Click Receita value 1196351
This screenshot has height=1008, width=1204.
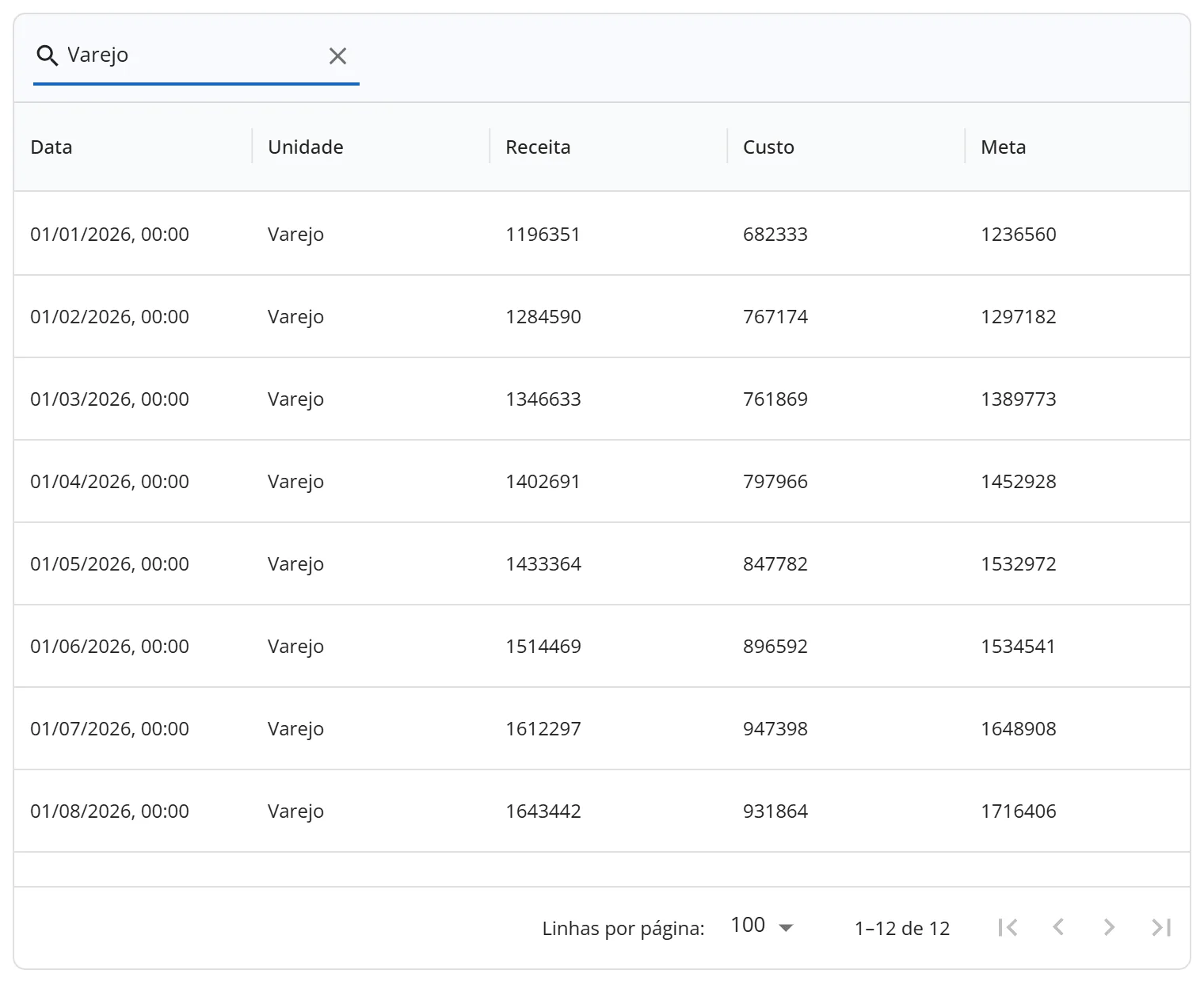click(543, 235)
